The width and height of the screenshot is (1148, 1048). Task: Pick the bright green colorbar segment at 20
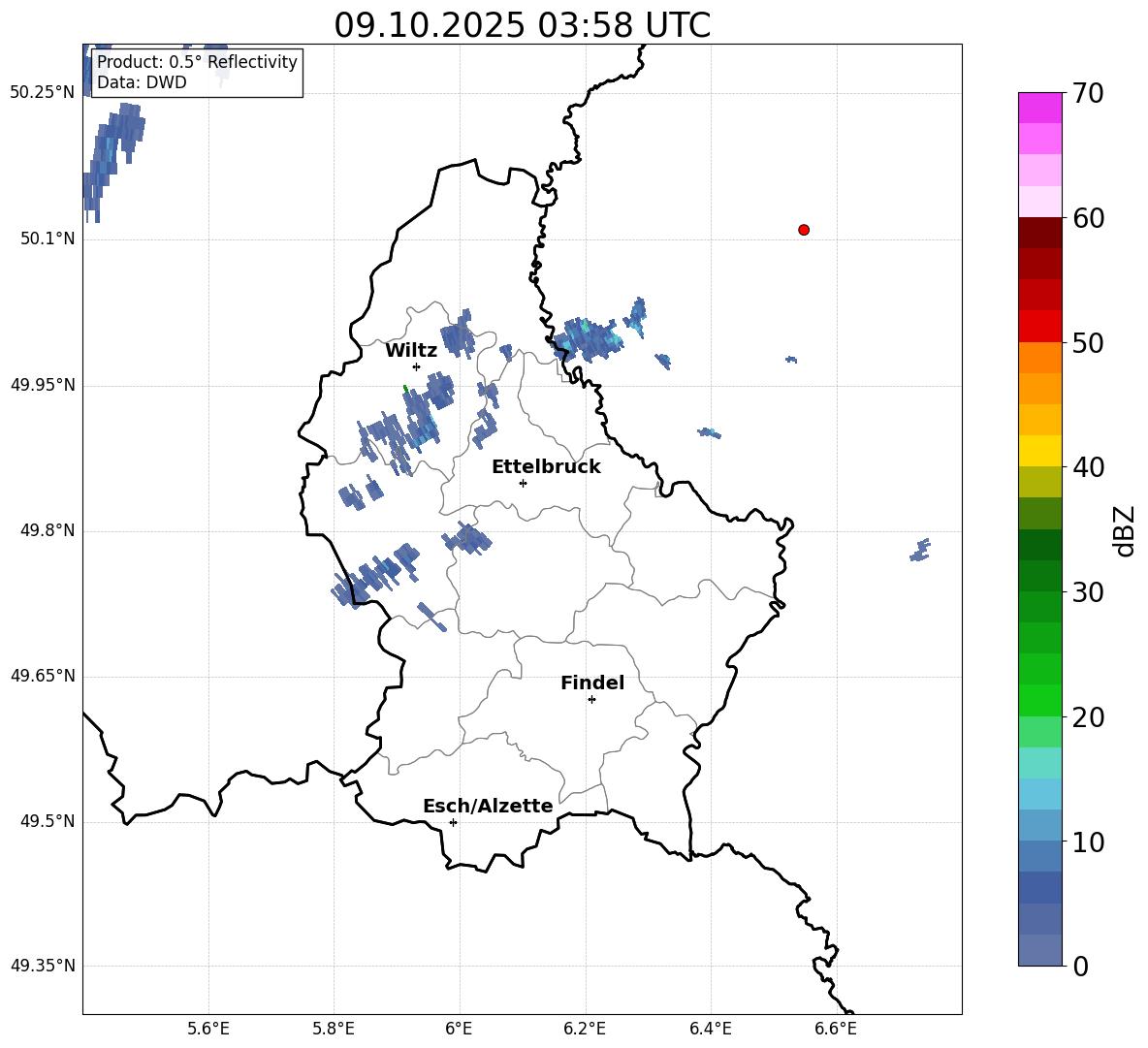1039,701
